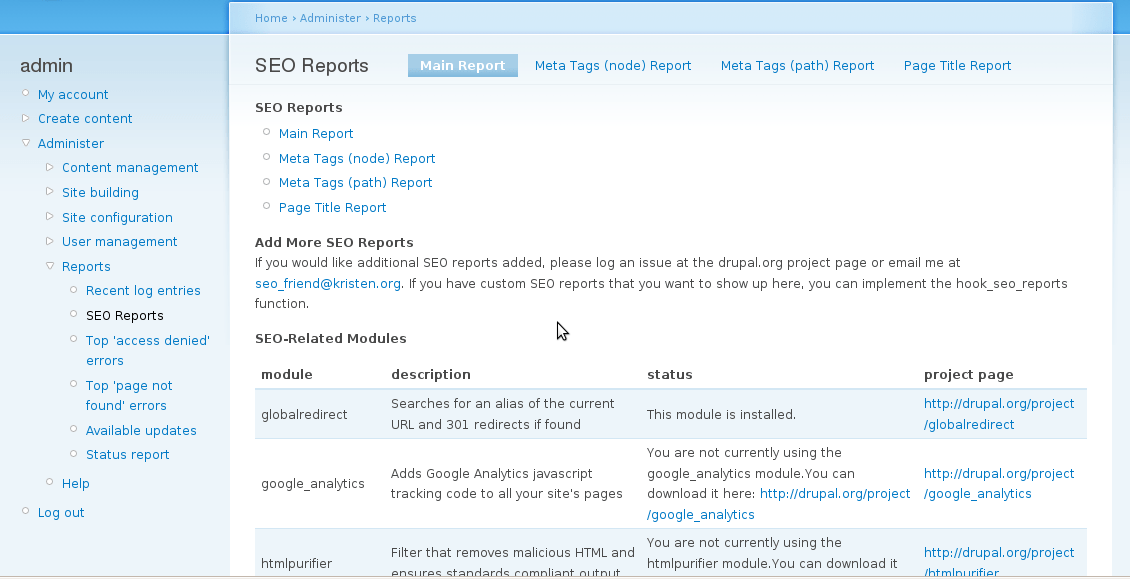Image resolution: width=1130 pixels, height=579 pixels.
Task: Click the 'project page' column header
Action: (969, 374)
